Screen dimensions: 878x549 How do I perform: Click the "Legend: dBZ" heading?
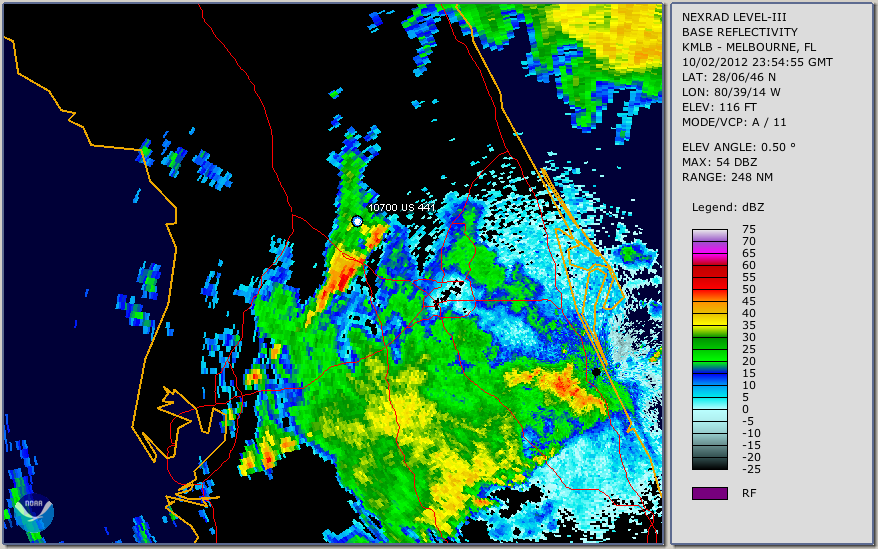728,207
